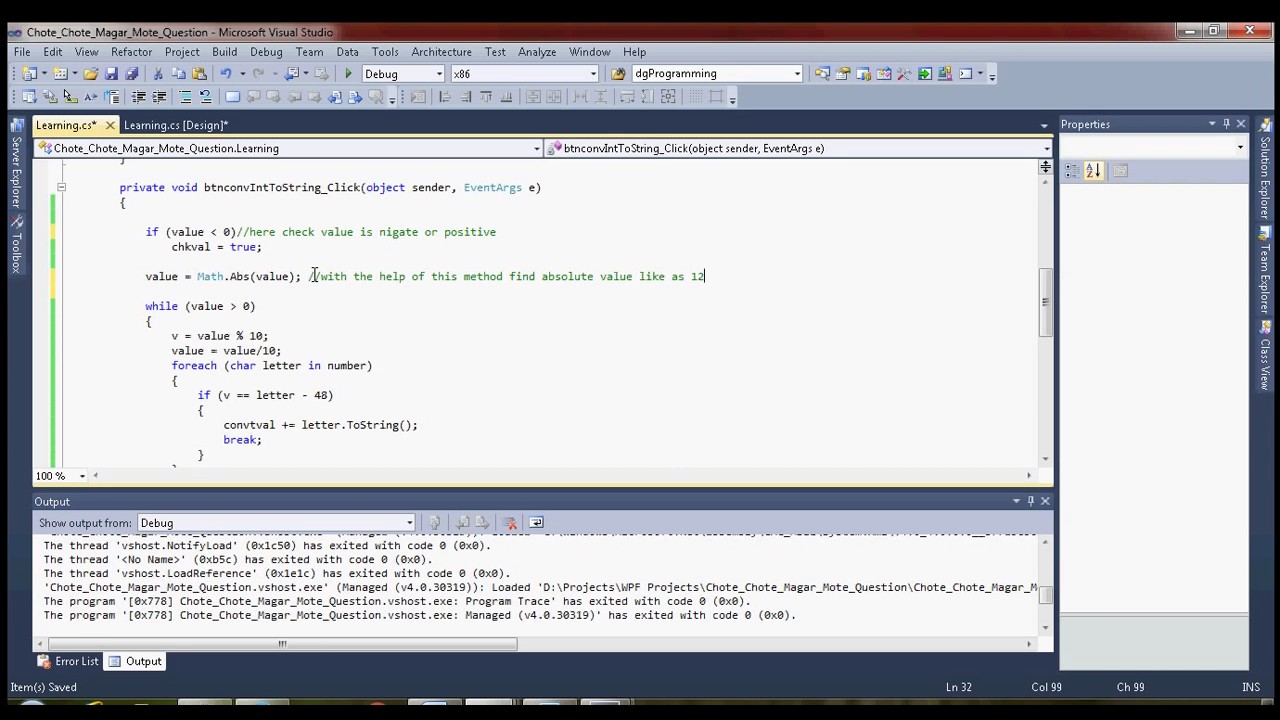Click the Toggle Bookmark icon

click(x=232, y=97)
